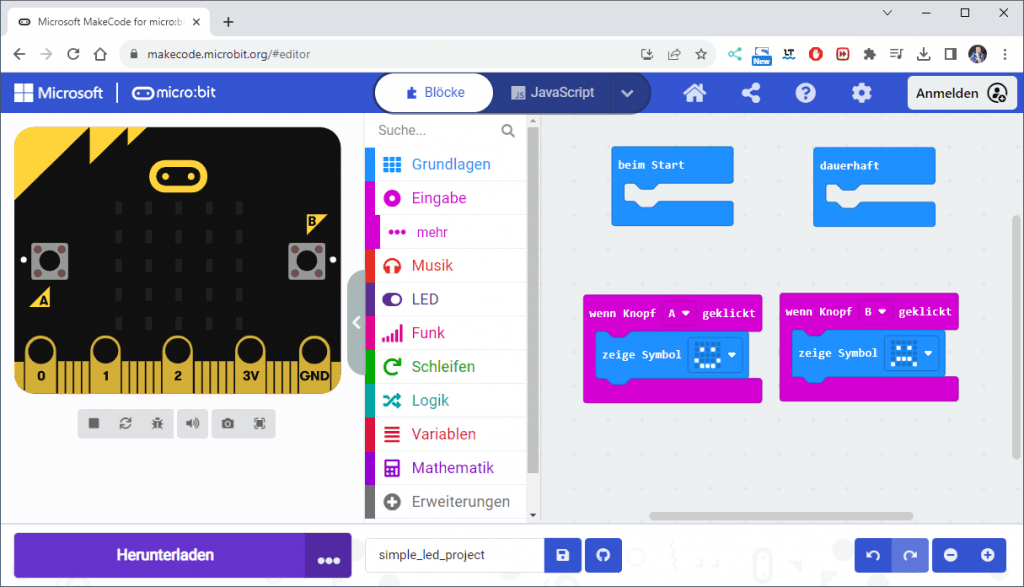Open GitHub integration
Viewport: 1024px width, 587px height.
pos(602,555)
